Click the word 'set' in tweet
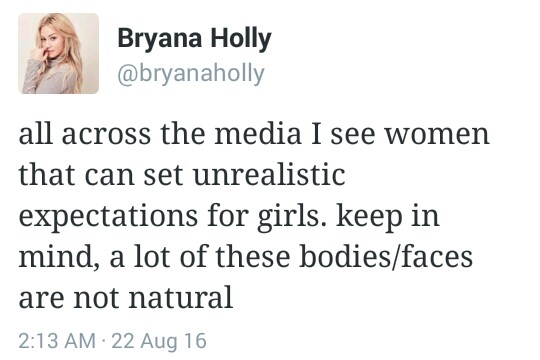 [x=163, y=176]
